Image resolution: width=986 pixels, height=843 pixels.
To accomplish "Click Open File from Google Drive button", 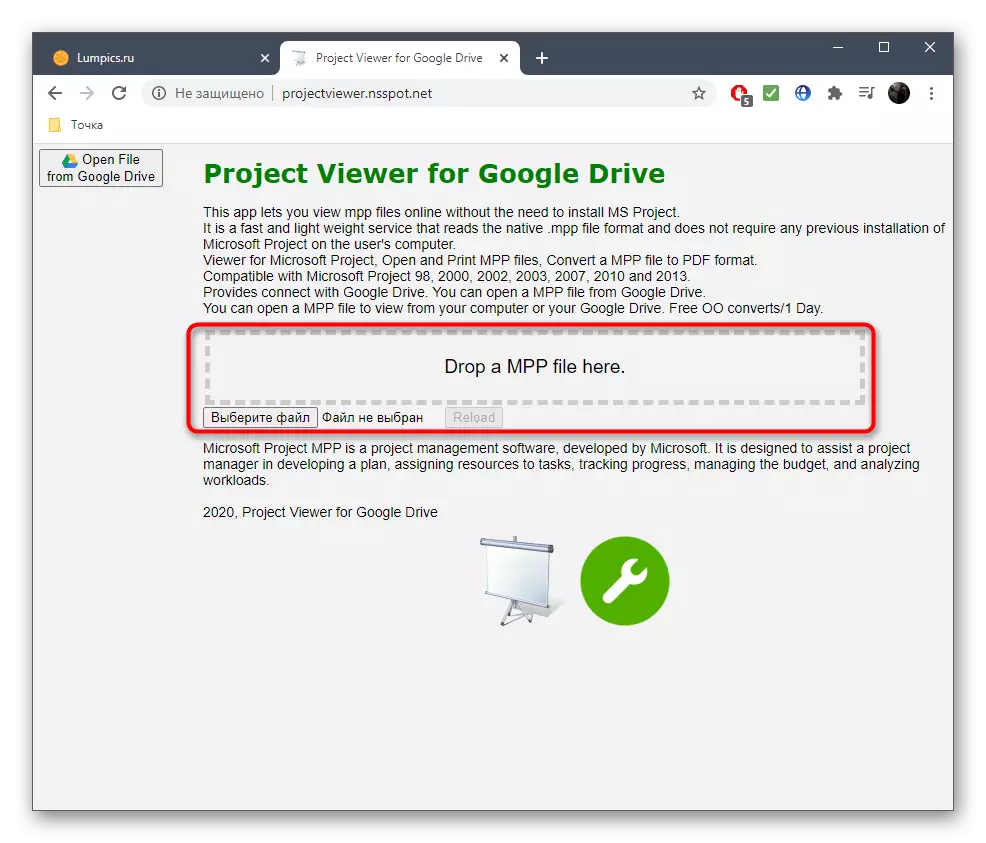I will (x=101, y=168).
